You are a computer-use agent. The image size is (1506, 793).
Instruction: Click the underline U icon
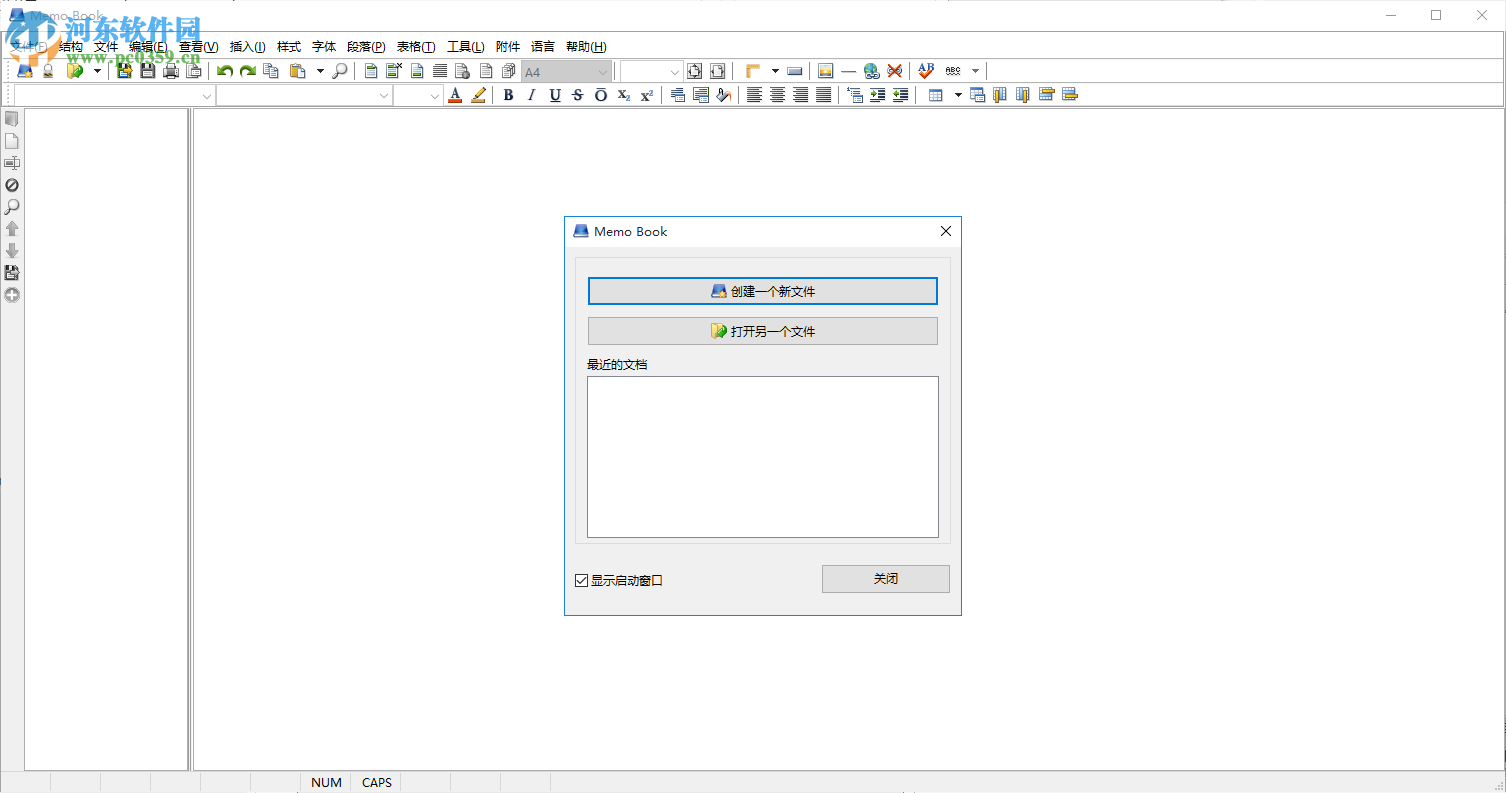pyautogui.click(x=555, y=96)
